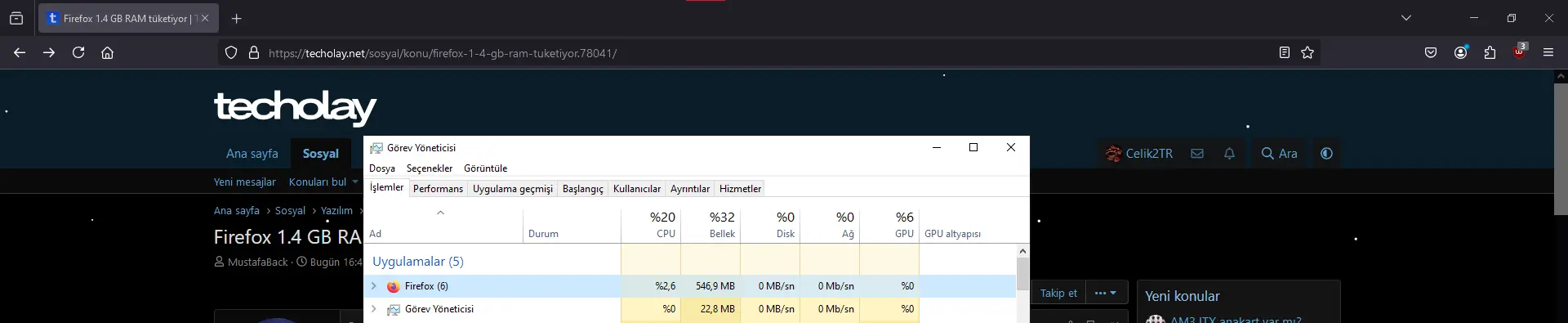This screenshot has width=1568, height=323.
Task: Switch to the Ayrıntılar tab
Action: pos(690,188)
